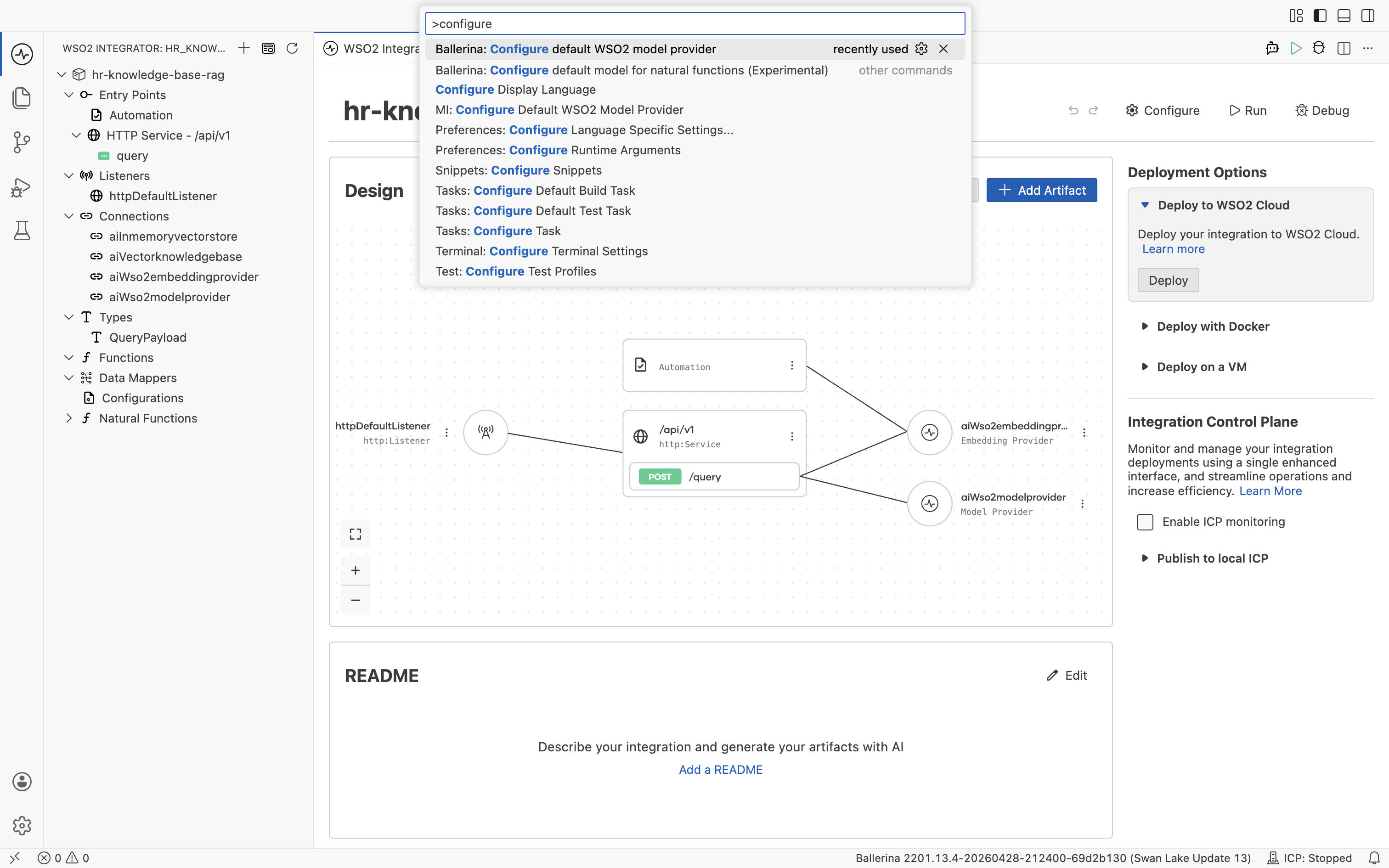Select MI: Configure Default WSO2 Model Provider command

(x=695, y=110)
